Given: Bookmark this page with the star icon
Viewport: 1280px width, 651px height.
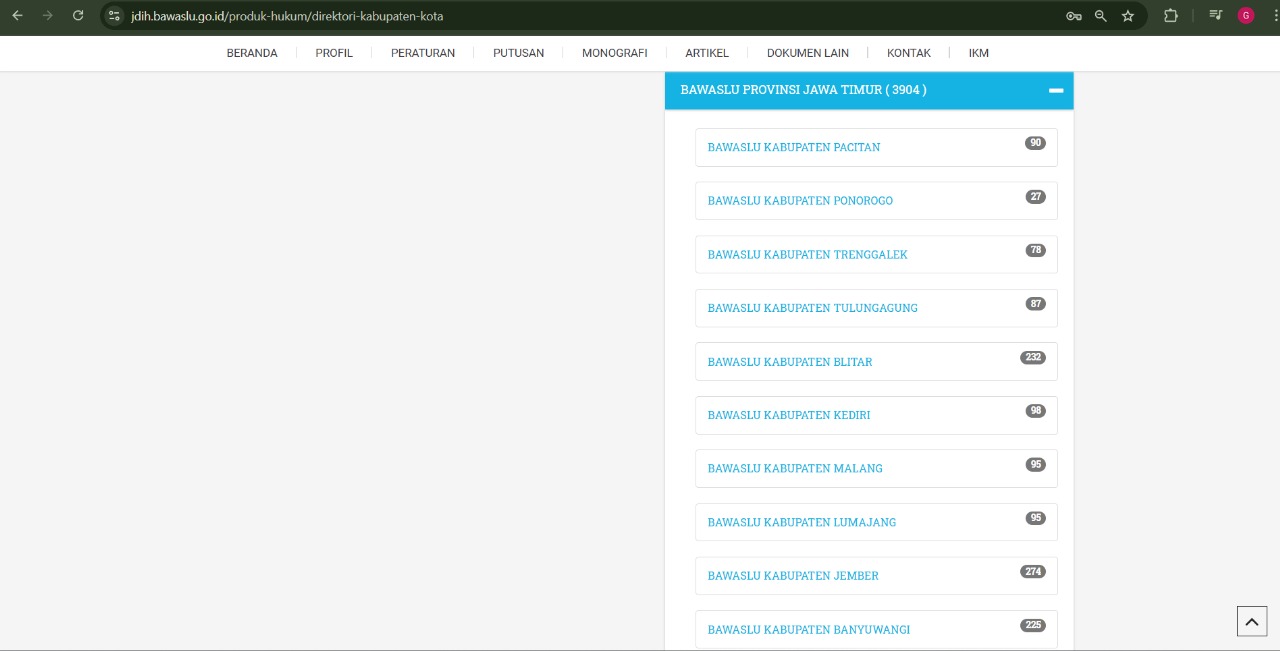Looking at the screenshot, I should click(x=1128, y=16).
